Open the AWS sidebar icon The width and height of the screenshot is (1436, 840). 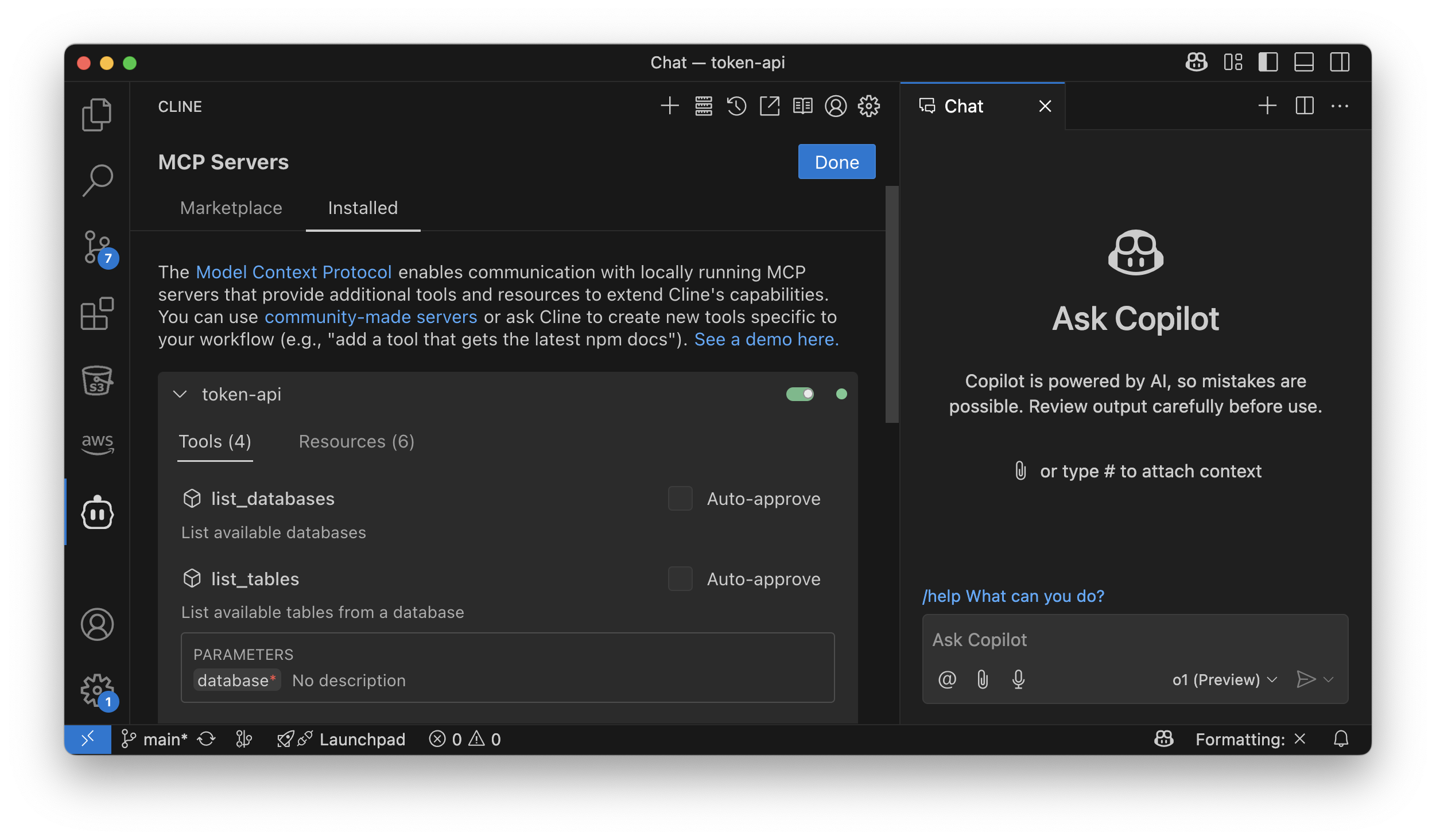(97, 443)
